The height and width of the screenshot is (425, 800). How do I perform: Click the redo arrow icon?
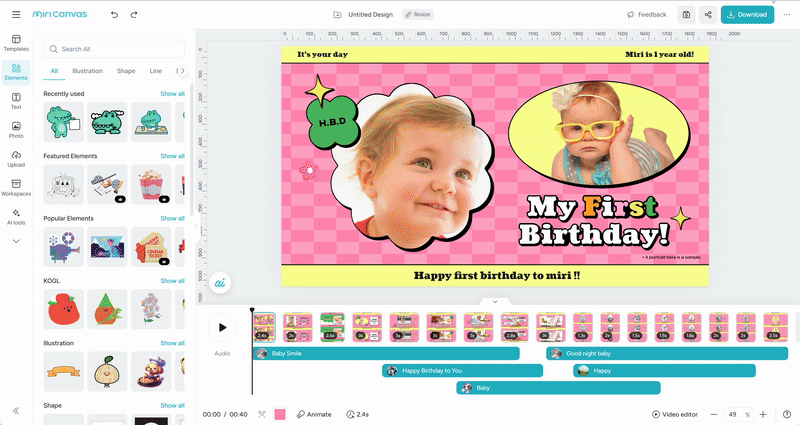(134, 15)
